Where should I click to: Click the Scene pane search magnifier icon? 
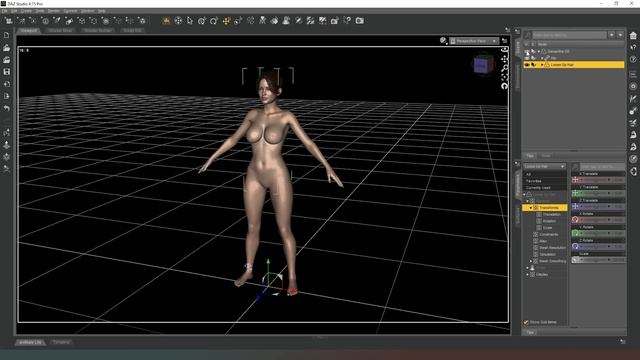pyautogui.click(x=528, y=35)
